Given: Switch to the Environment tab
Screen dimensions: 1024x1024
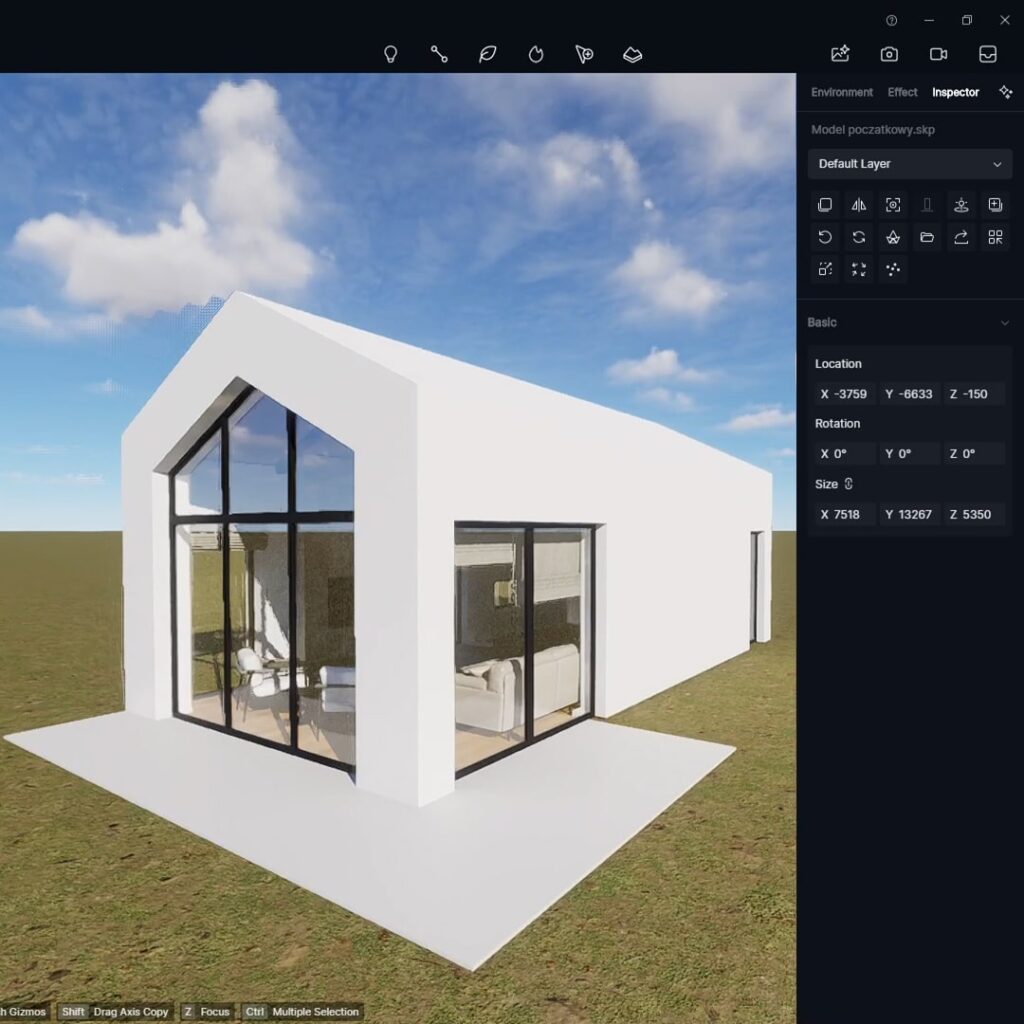Looking at the screenshot, I should coord(841,92).
